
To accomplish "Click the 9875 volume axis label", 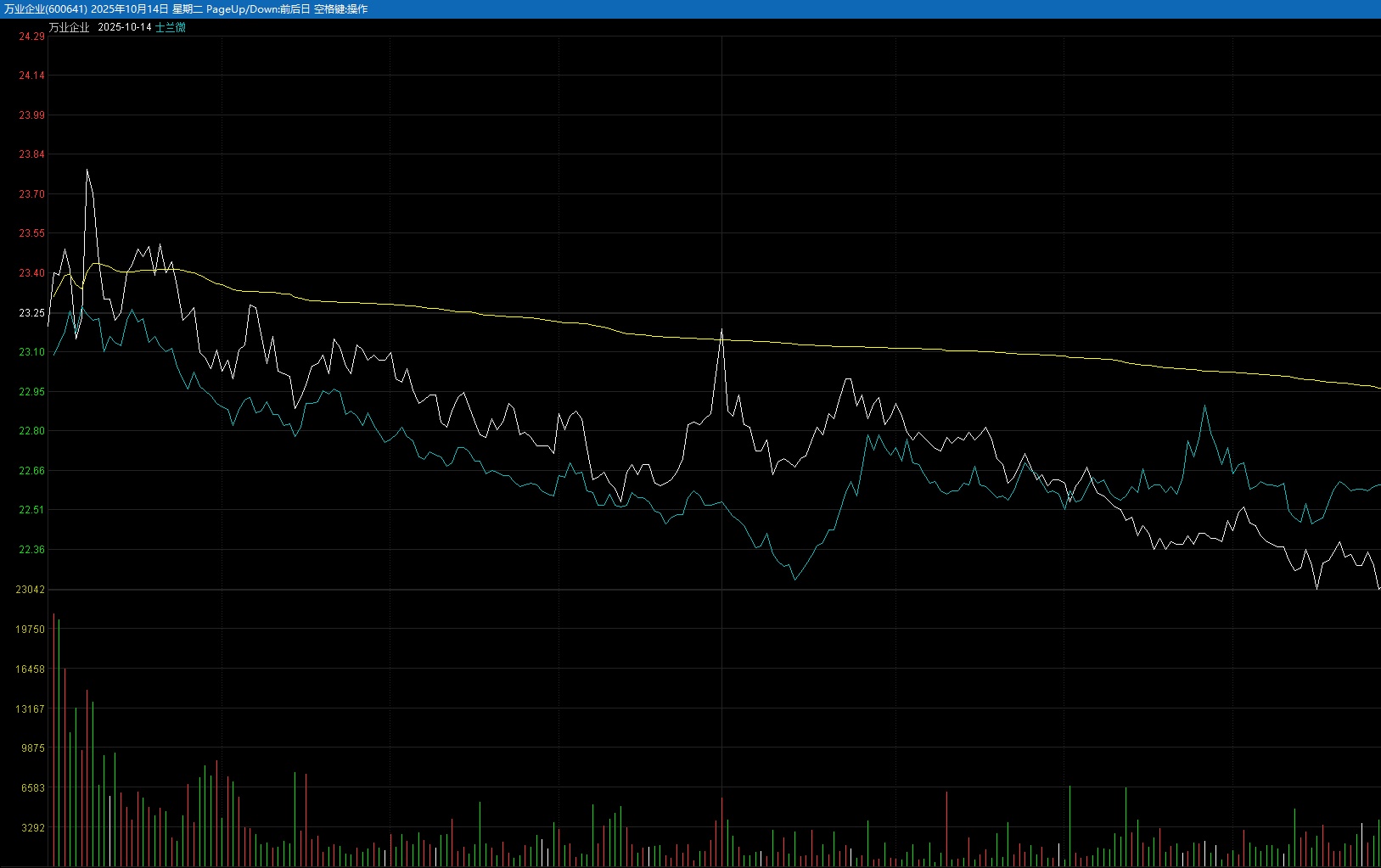I will point(33,748).
